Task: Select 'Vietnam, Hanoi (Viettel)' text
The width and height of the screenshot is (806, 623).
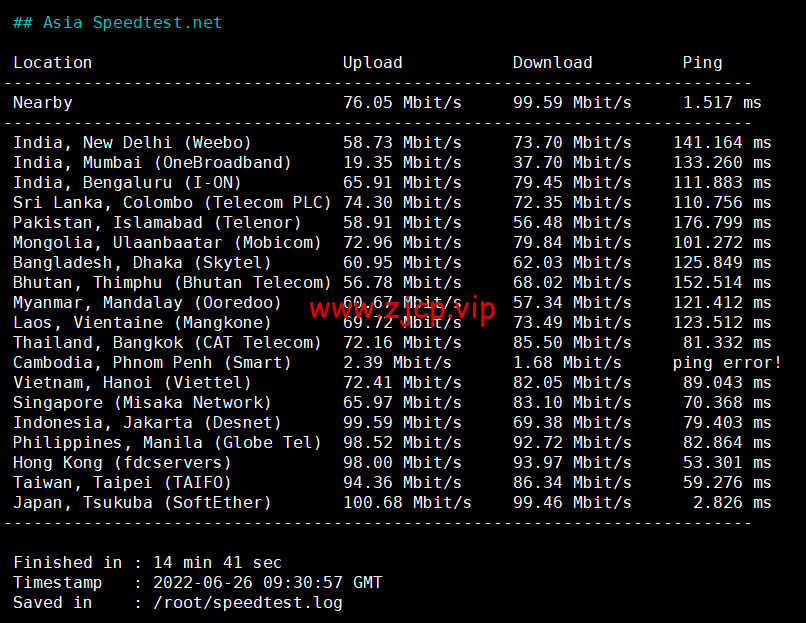Action: point(132,383)
